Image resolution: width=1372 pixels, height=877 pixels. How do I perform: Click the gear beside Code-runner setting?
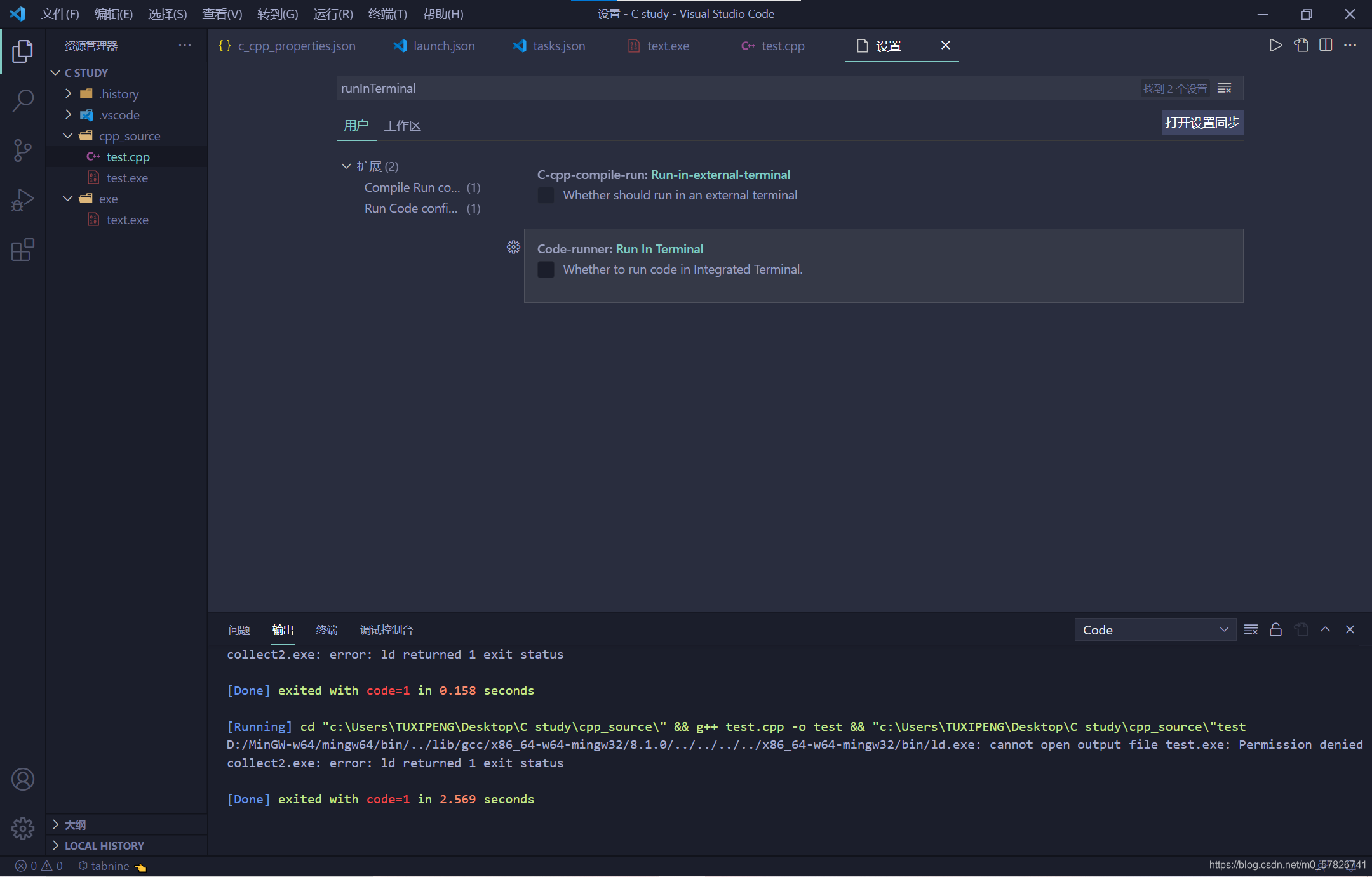pos(513,247)
